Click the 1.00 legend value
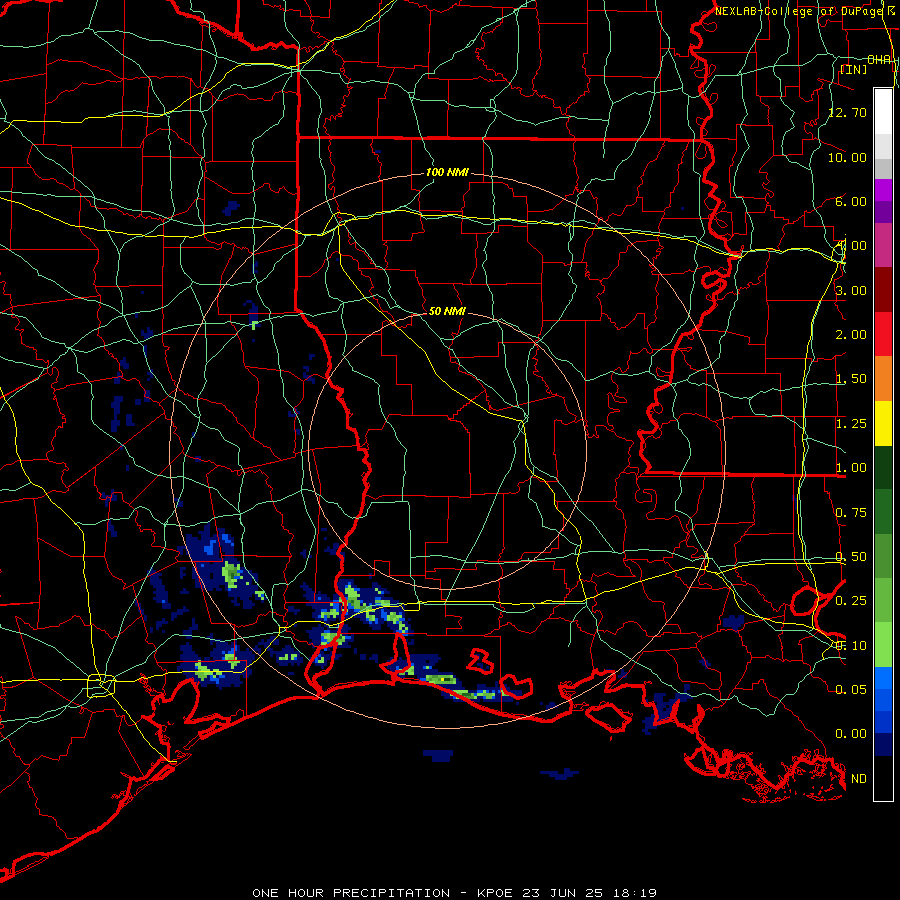The height and width of the screenshot is (900, 900). (x=851, y=468)
